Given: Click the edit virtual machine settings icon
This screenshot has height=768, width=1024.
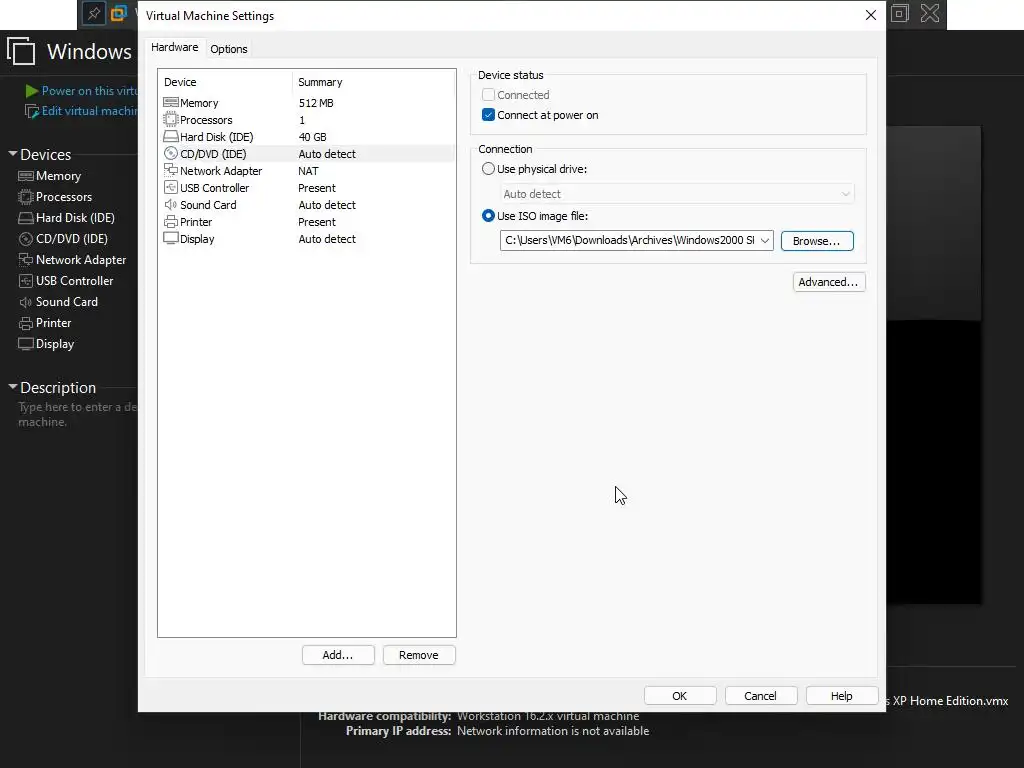Looking at the screenshot, I should coord(31,111).
